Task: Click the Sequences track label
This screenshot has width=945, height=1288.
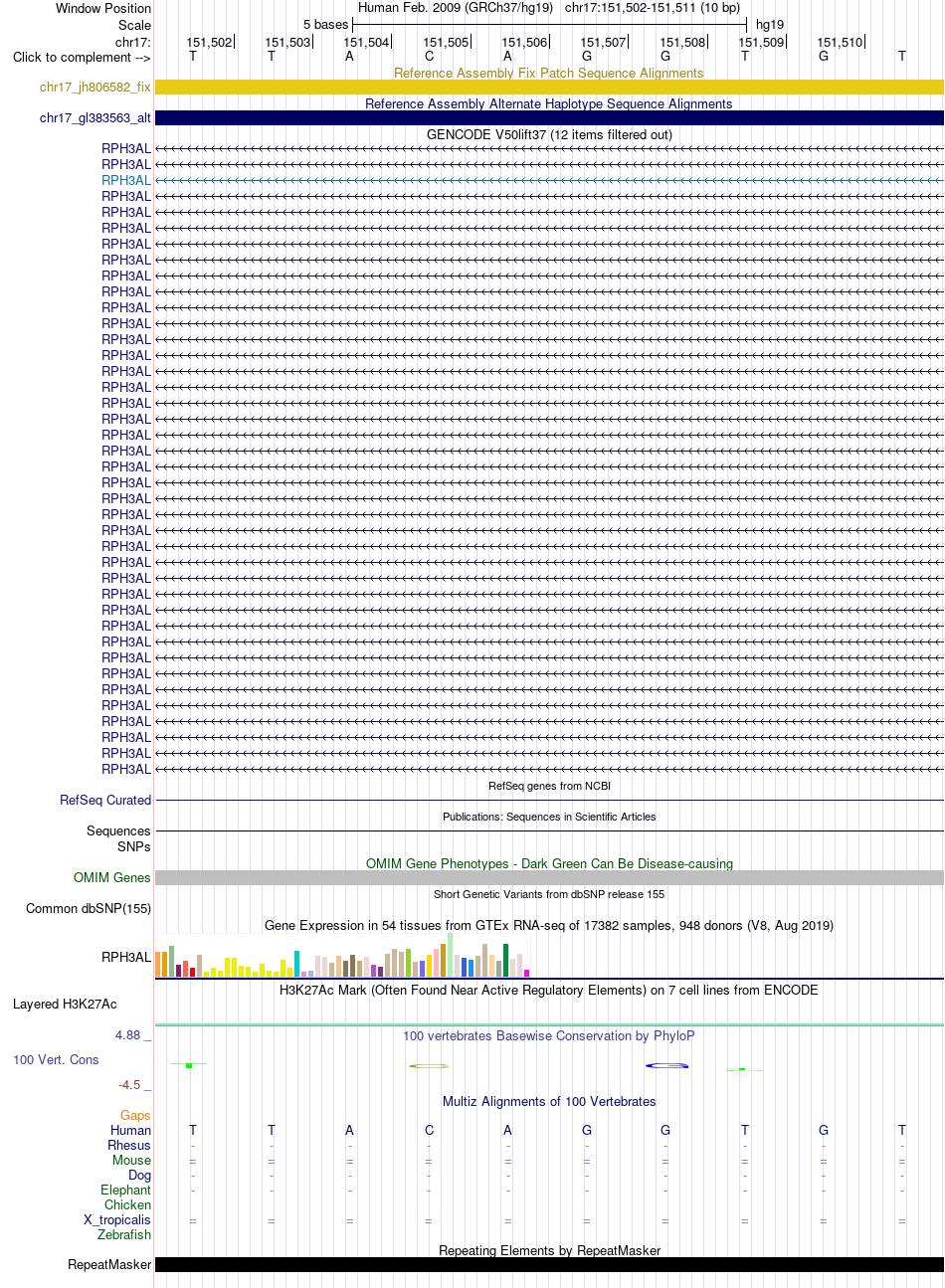Action: pyautogui.click(x=118, y=830)
